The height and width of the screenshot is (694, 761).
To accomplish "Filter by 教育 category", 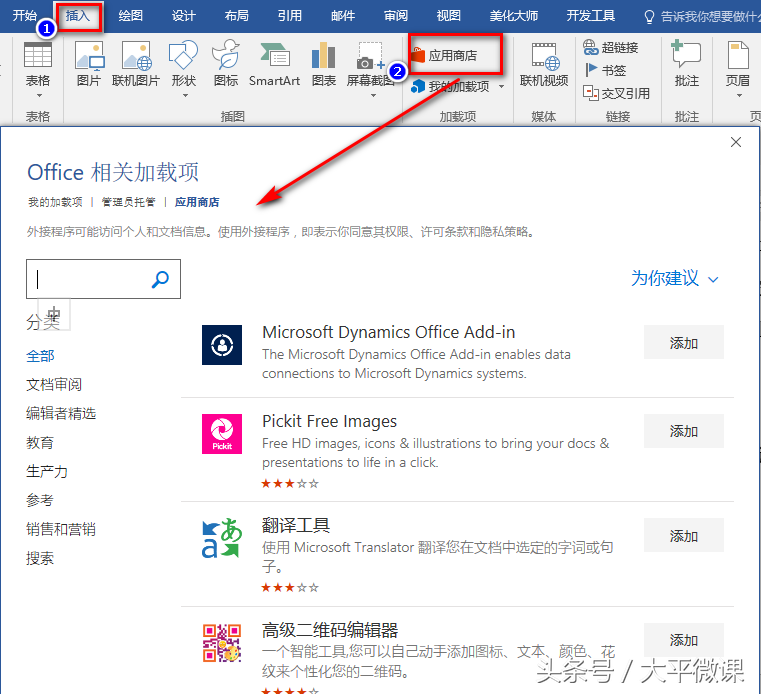I will coord(40,443).
